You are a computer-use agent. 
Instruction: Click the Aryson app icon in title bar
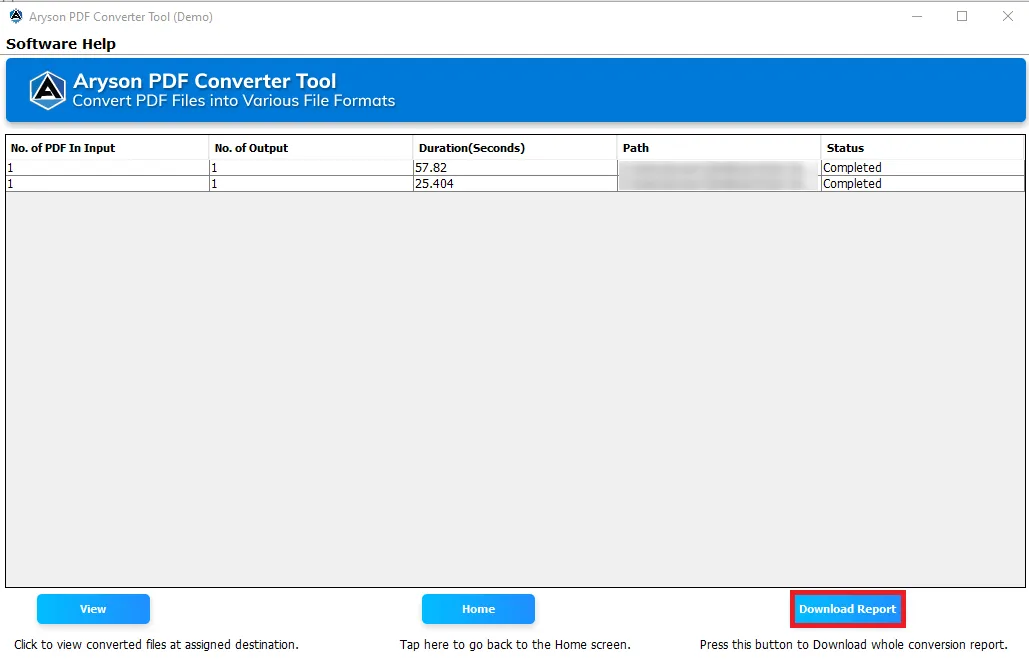click(x=16, y=16)
